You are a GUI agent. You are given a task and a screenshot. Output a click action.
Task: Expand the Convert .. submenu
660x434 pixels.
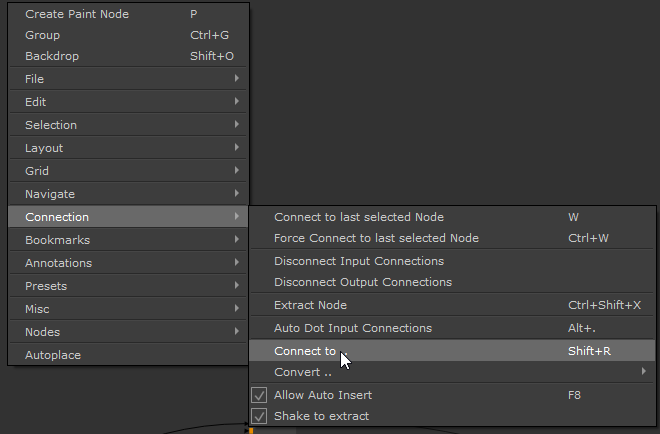[451, 372]
